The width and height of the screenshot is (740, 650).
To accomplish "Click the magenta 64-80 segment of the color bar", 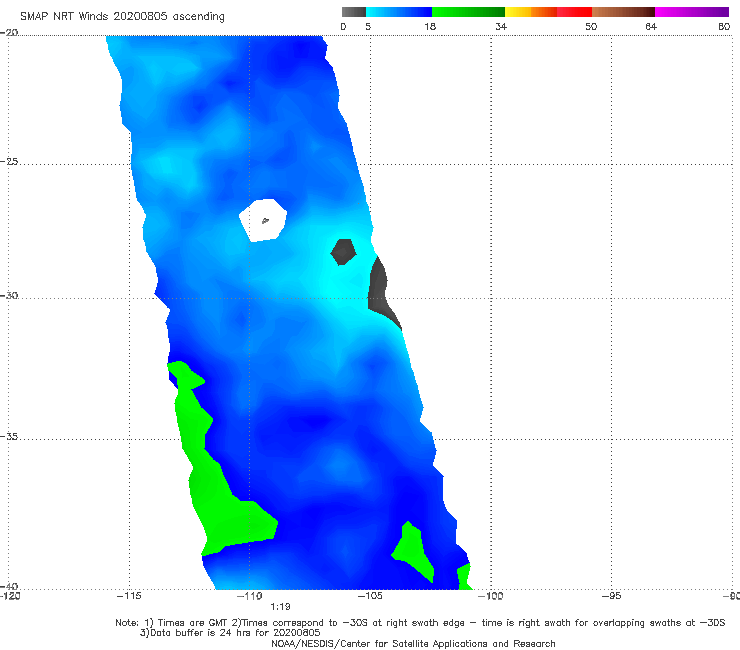I will tap(692, 12).
